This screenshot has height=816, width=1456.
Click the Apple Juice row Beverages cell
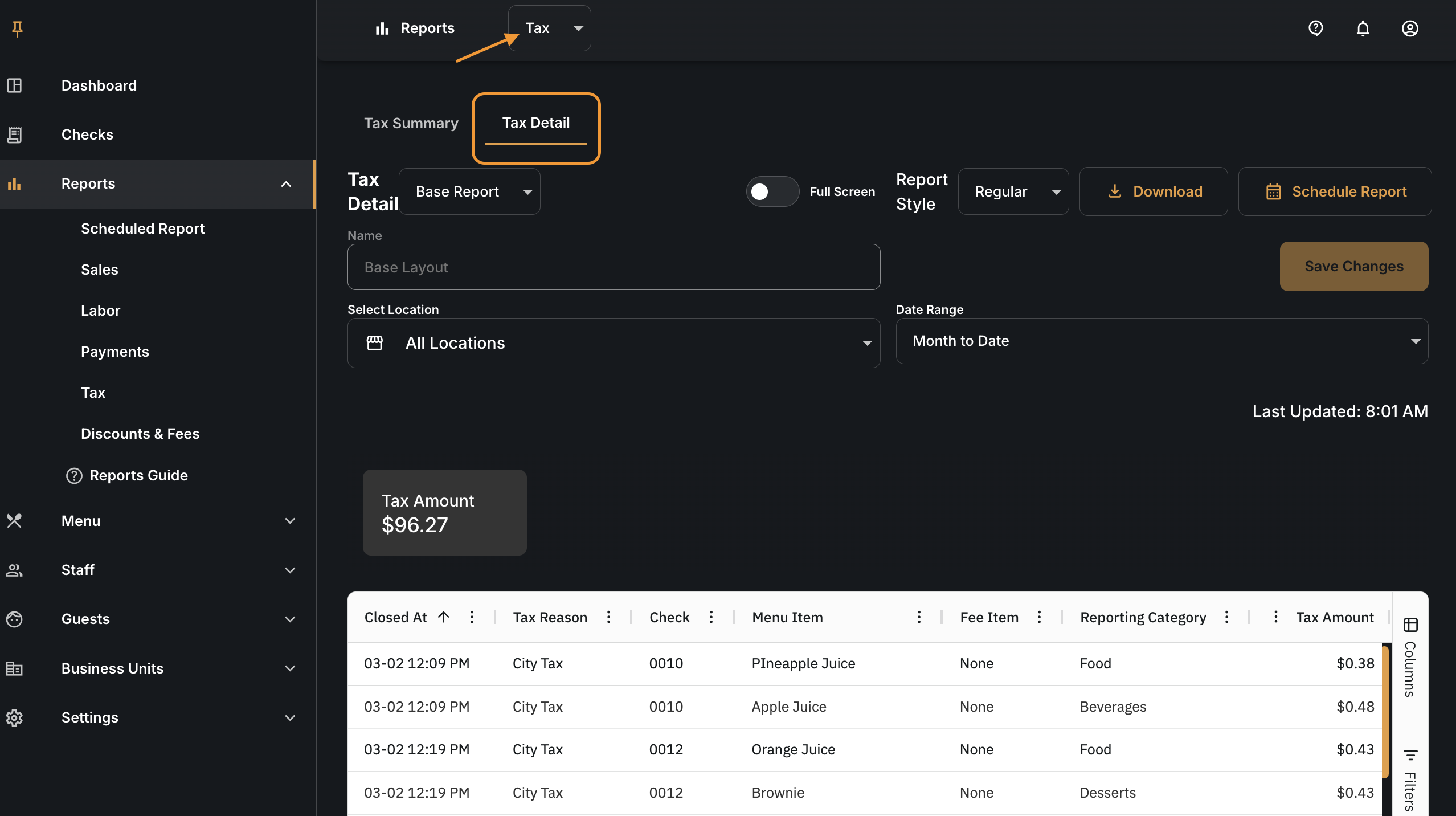pyautogui.click(x=1113, y=707)
